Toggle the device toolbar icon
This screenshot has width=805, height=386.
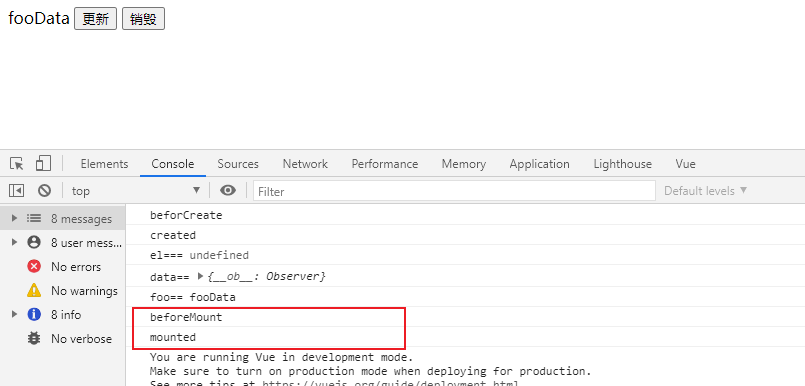[x=43, y=164]
